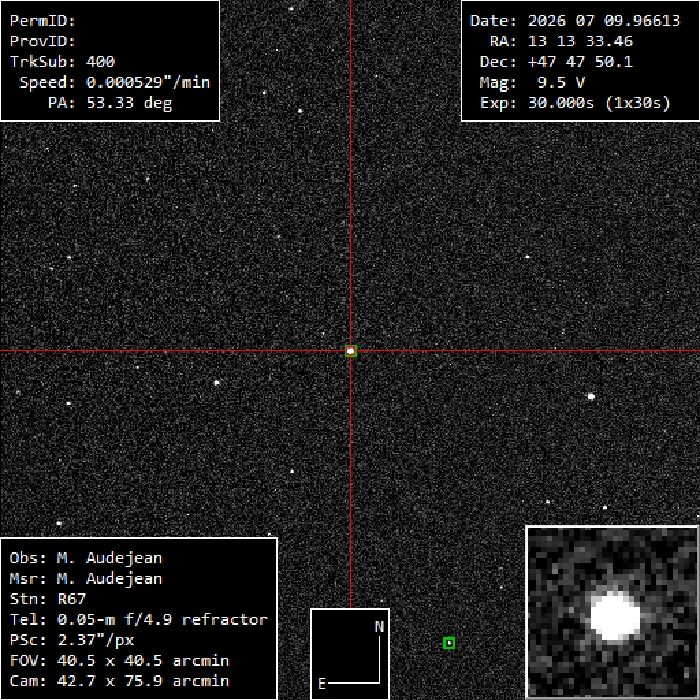Select the FOV 40.5 x 40.5 arcmin line
The height and width of the screenshot is (700, 700).
pos(119,660)
